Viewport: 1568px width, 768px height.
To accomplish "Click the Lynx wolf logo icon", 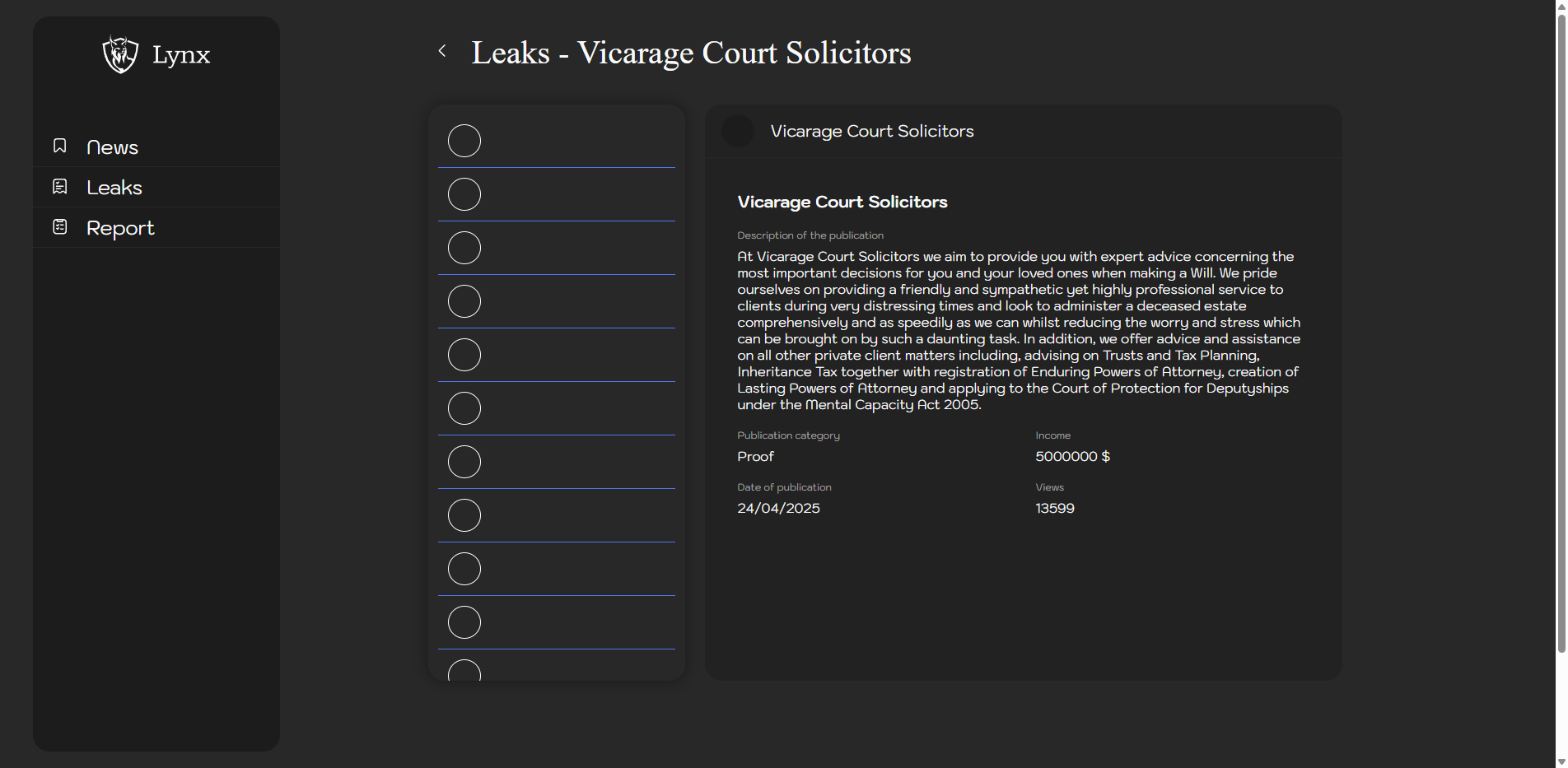I will coord(120,54).
